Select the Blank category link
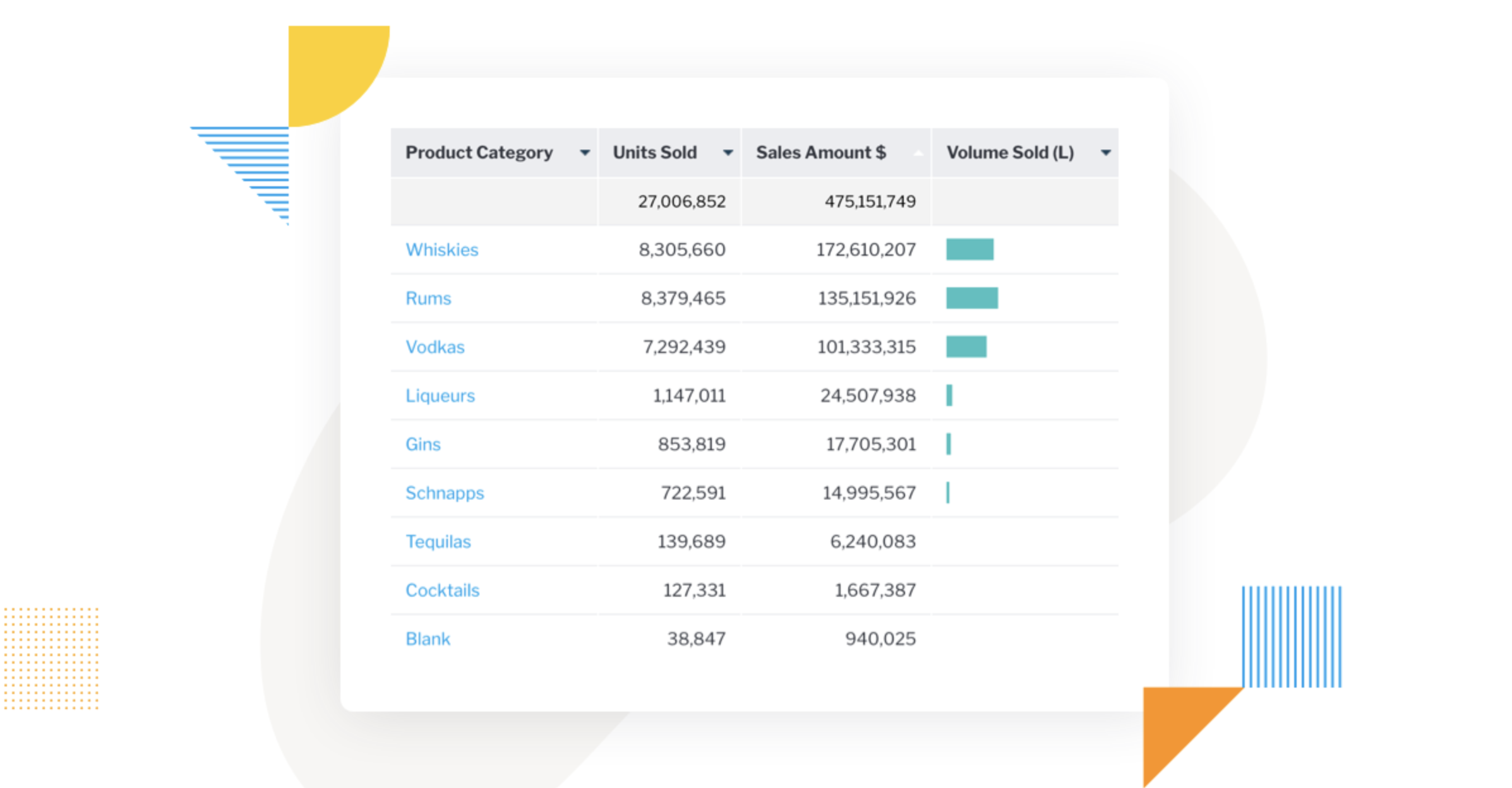 tap(428, 638)
